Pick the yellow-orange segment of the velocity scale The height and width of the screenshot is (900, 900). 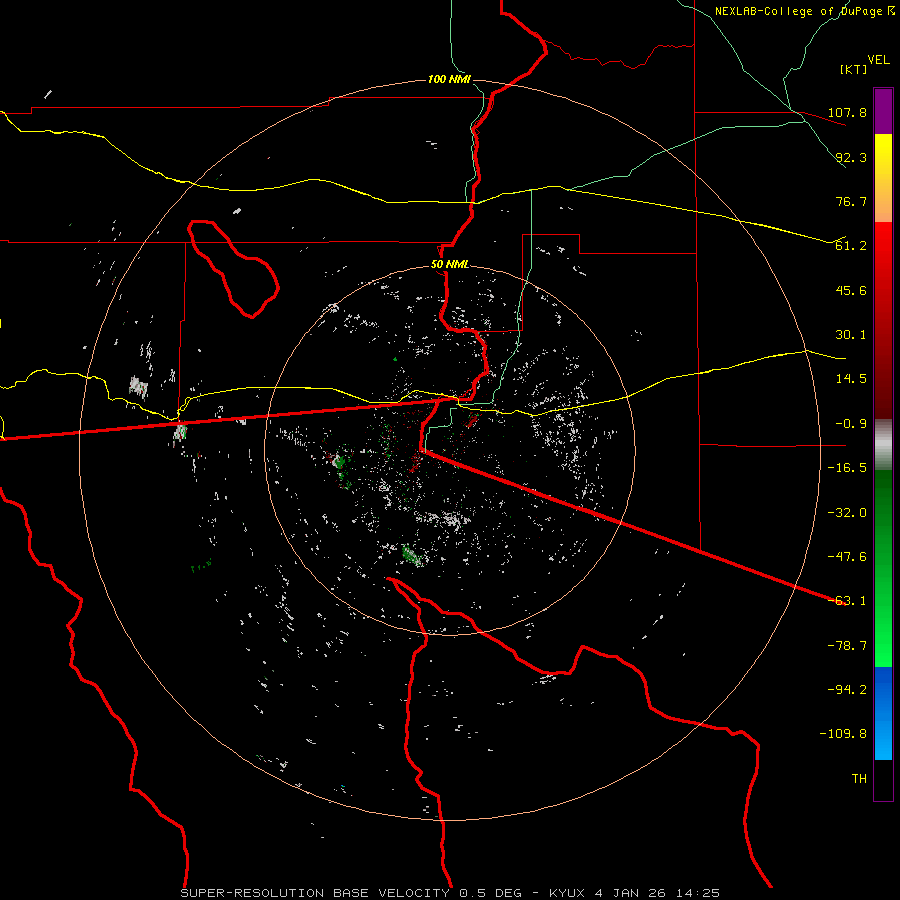click(x=883, y=178)
